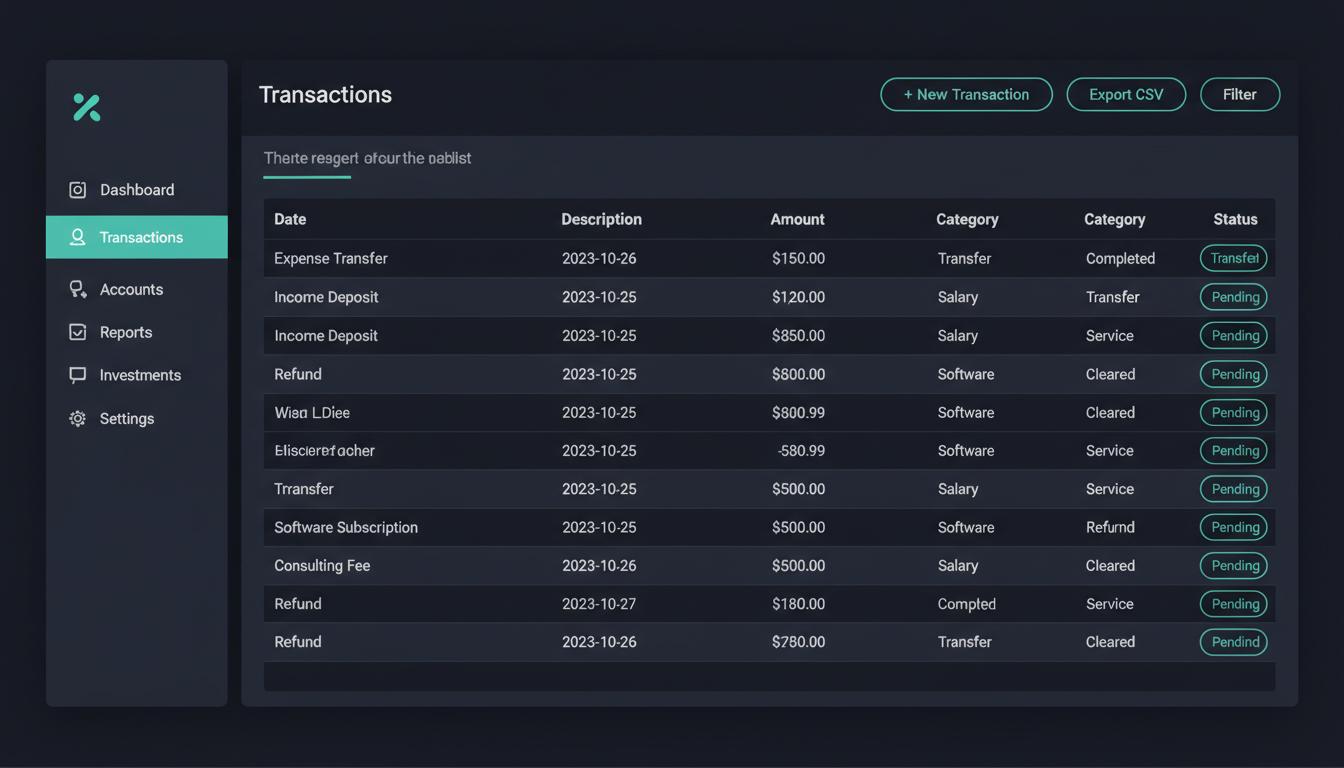The image size is (1344, 768).
Task: Open the Filter options
Action: pos(1240,94)
